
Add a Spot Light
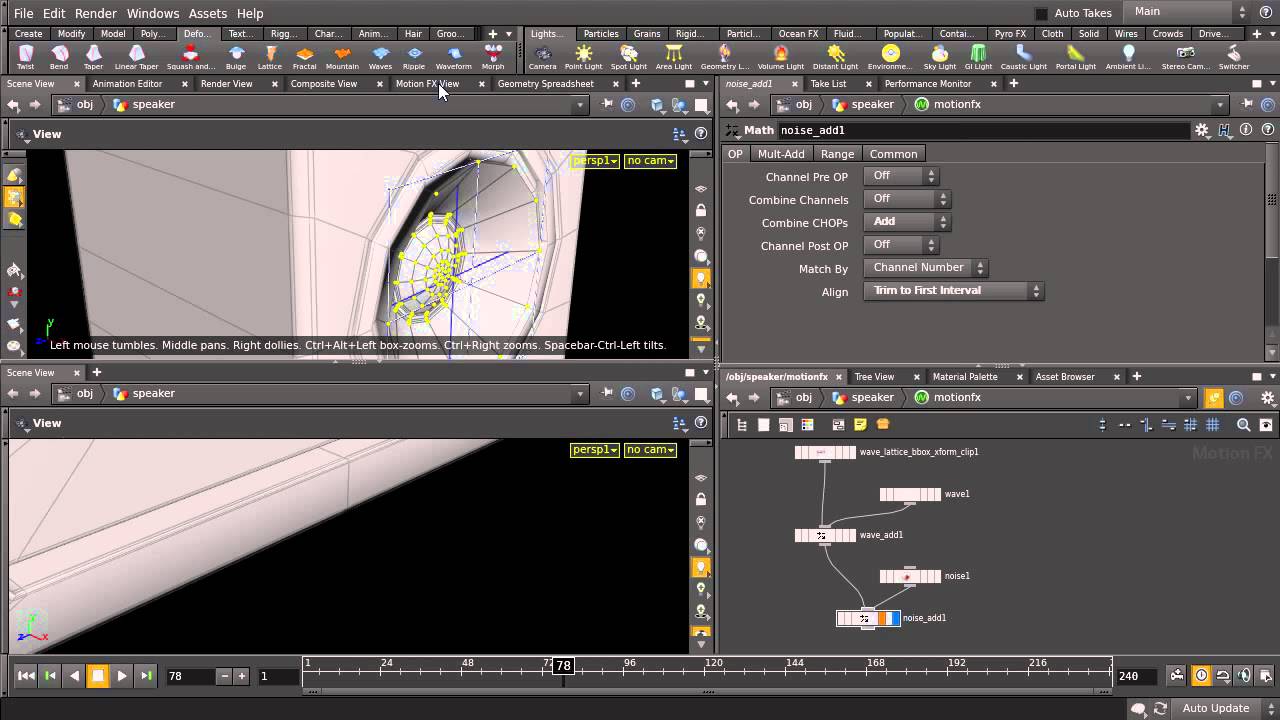tap(628, 57)
